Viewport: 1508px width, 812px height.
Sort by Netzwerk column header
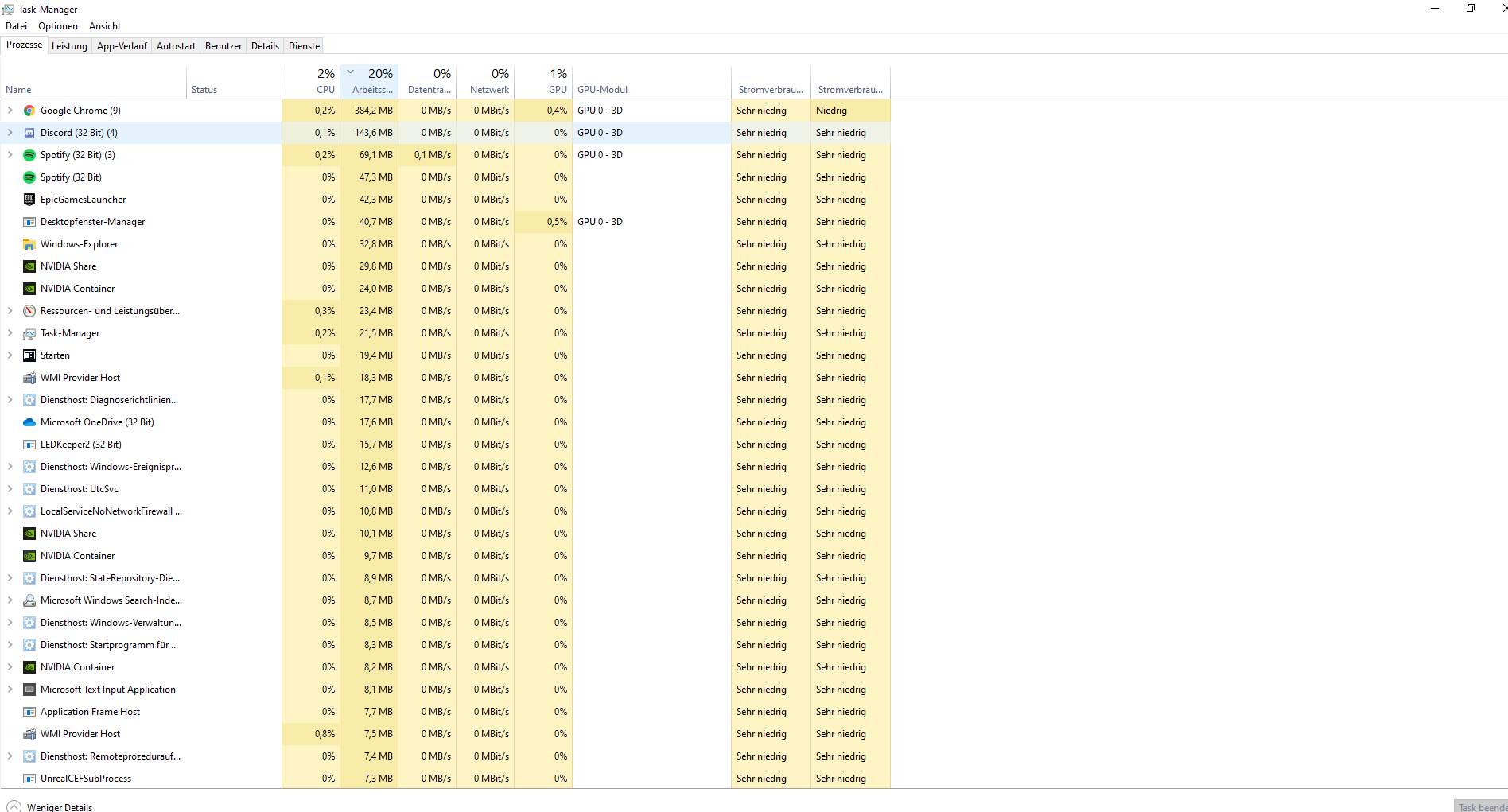click(485, 82)
